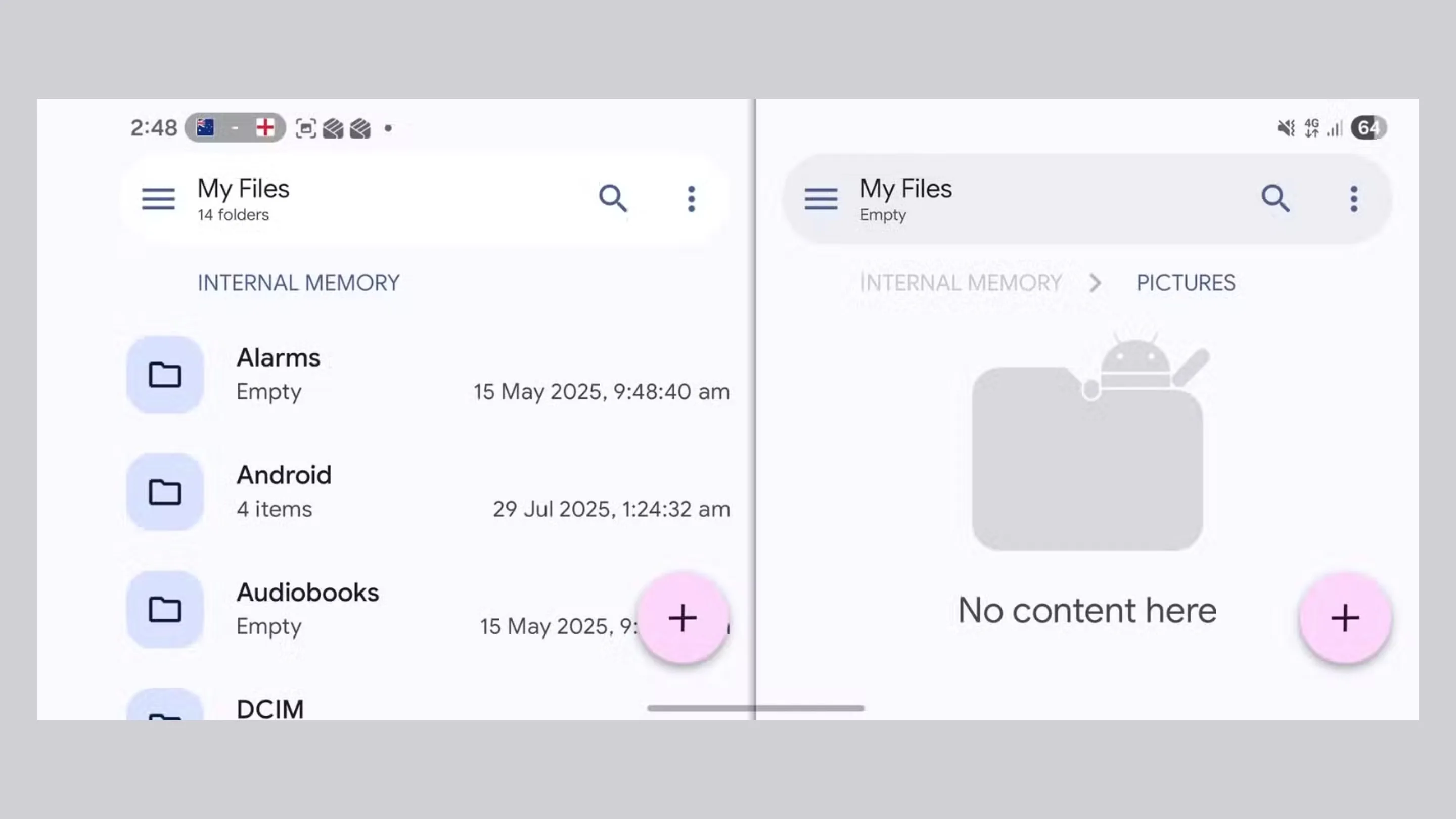Select the PICTURES breadcrumb

point(1186,283)
